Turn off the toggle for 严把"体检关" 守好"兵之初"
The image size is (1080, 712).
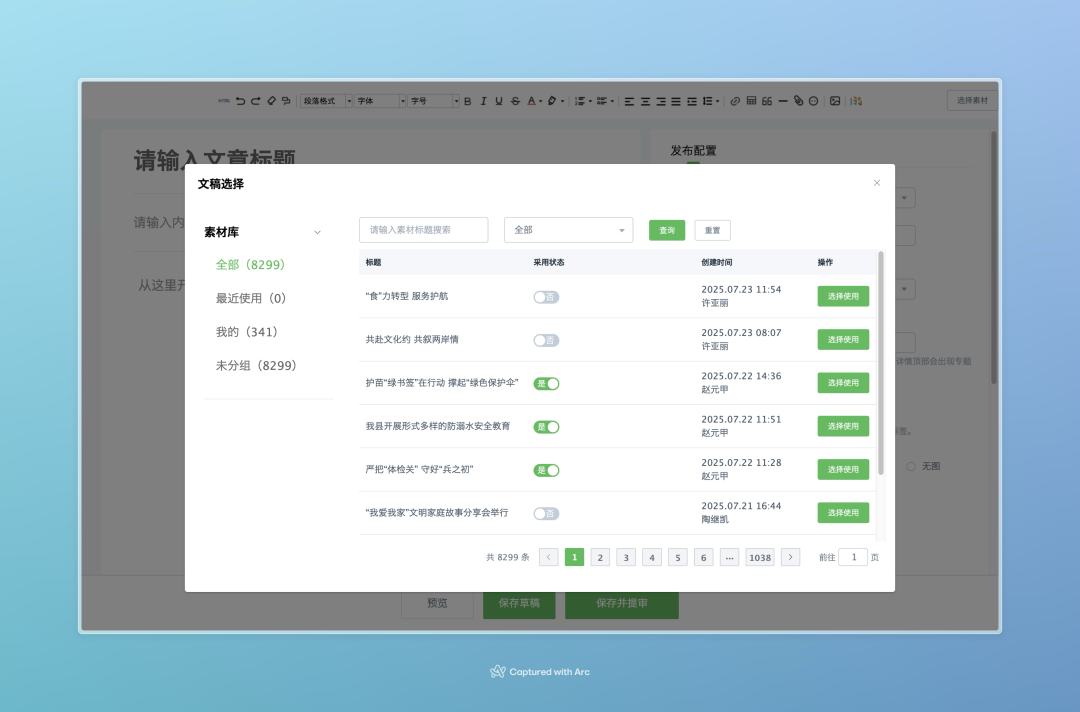[546, 470]
